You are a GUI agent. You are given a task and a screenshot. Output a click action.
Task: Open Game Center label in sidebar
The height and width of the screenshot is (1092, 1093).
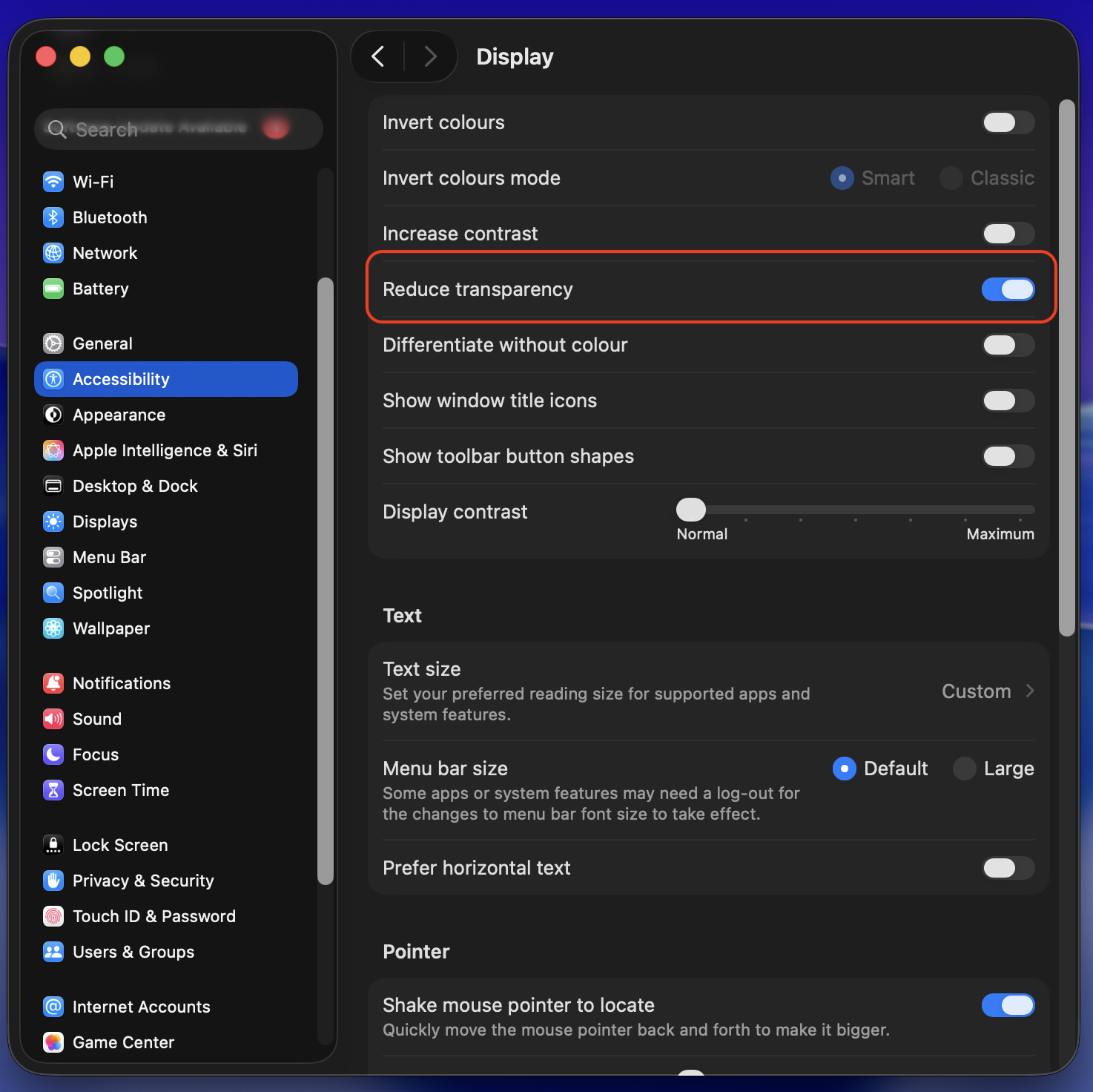tap(124, 1042)
